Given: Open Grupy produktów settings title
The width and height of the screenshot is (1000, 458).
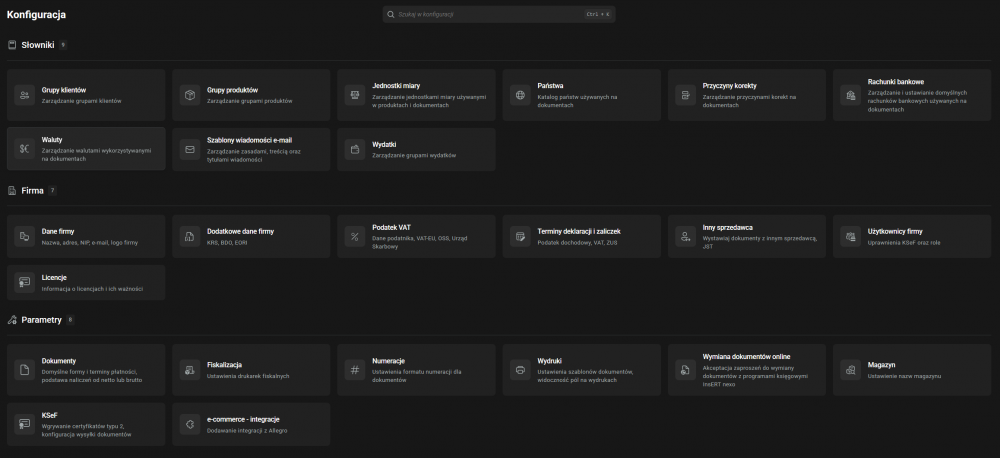Looking at the screenshot, I should [232, 90].
